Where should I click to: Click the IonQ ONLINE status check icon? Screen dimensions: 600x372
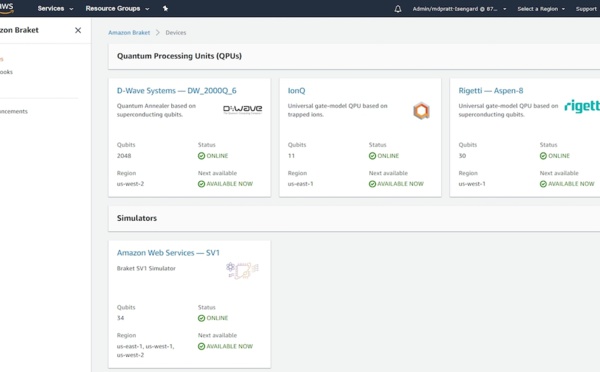coord(372,156)
